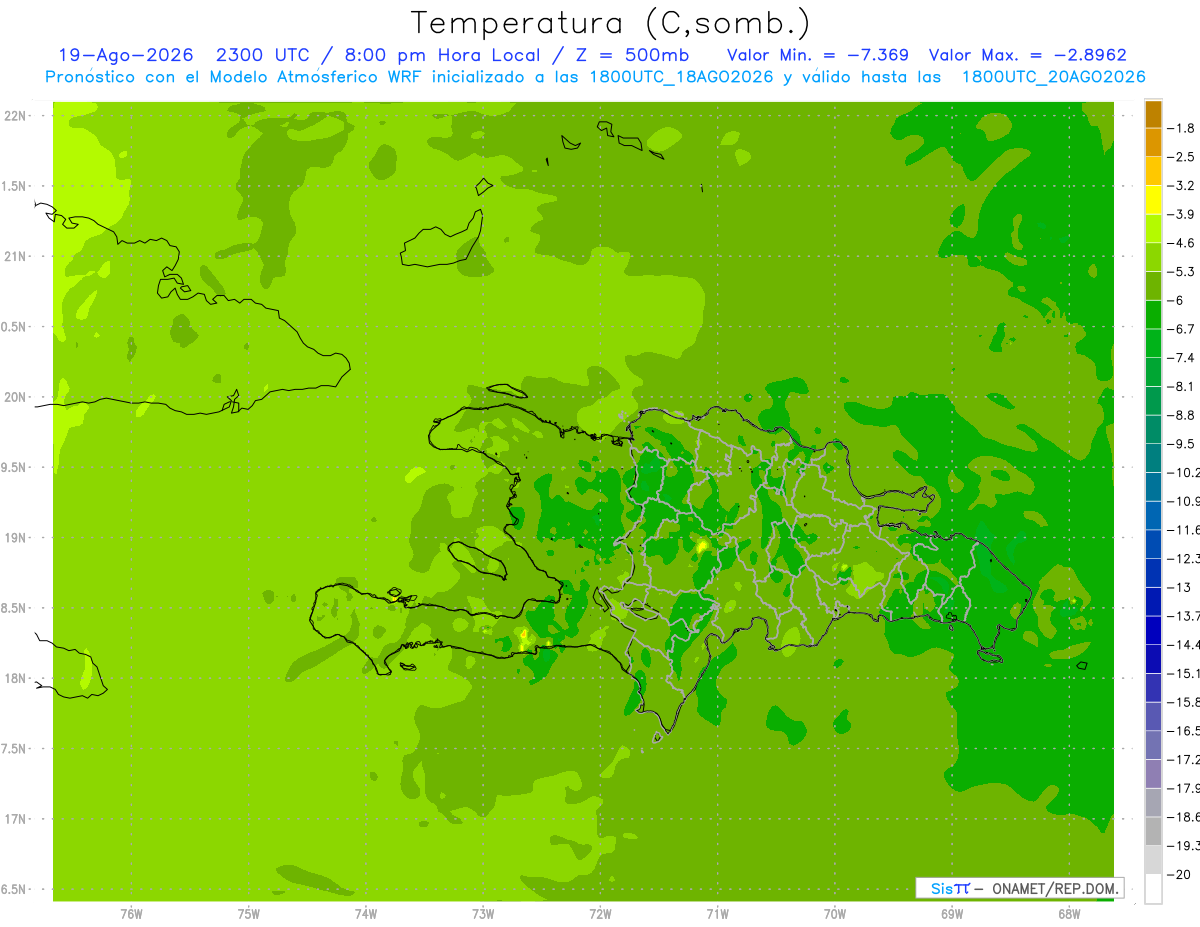The image size is (1200, 927).
Task: Select the 'Z = 500mb' level label
Action: (630, 55)
